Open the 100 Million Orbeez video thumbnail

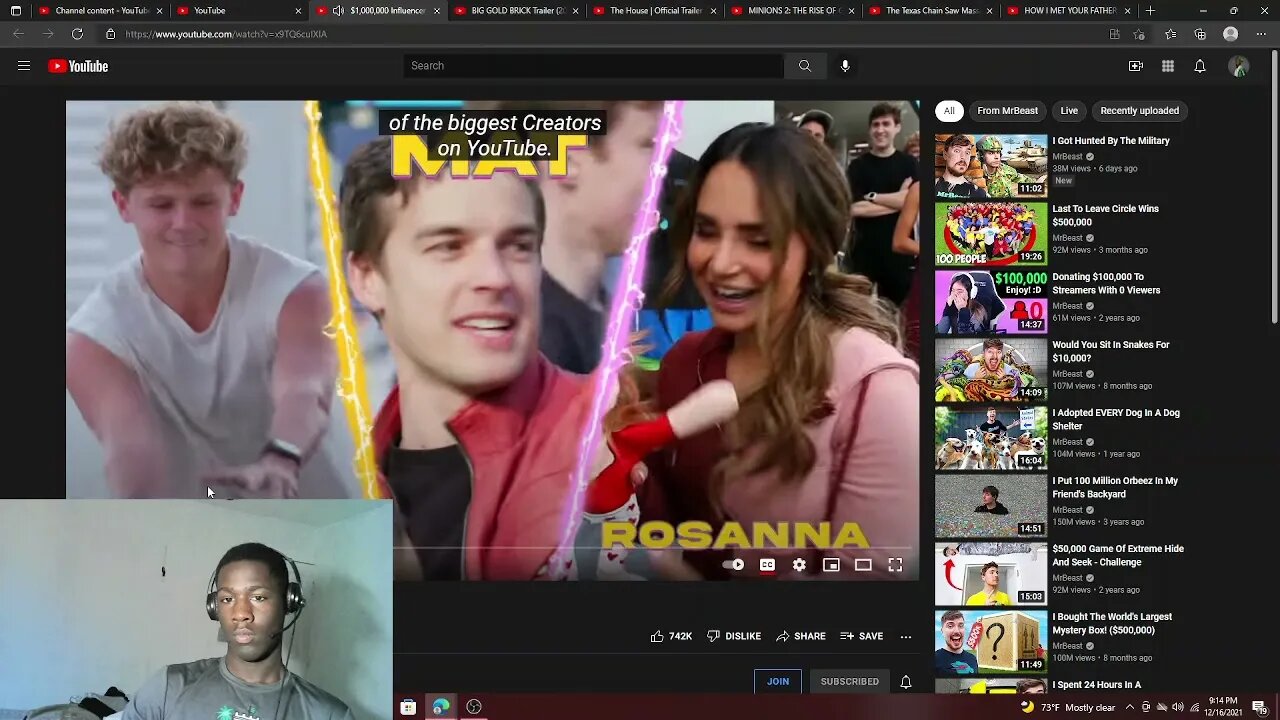pos(991,506)
